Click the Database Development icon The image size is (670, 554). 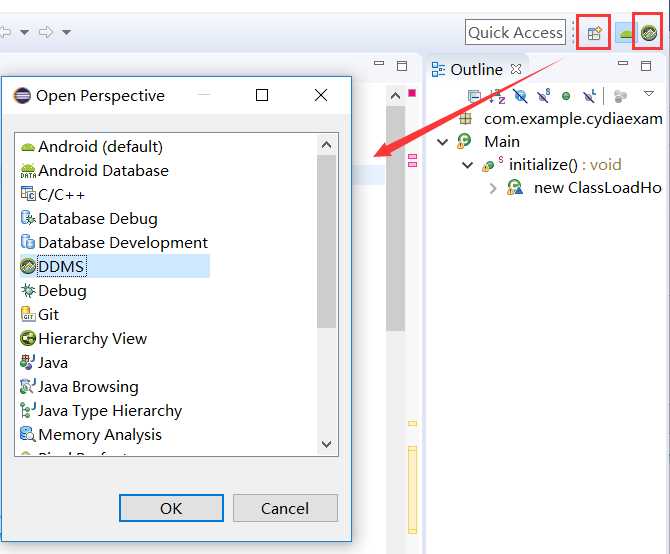click(x=28, y=242)
